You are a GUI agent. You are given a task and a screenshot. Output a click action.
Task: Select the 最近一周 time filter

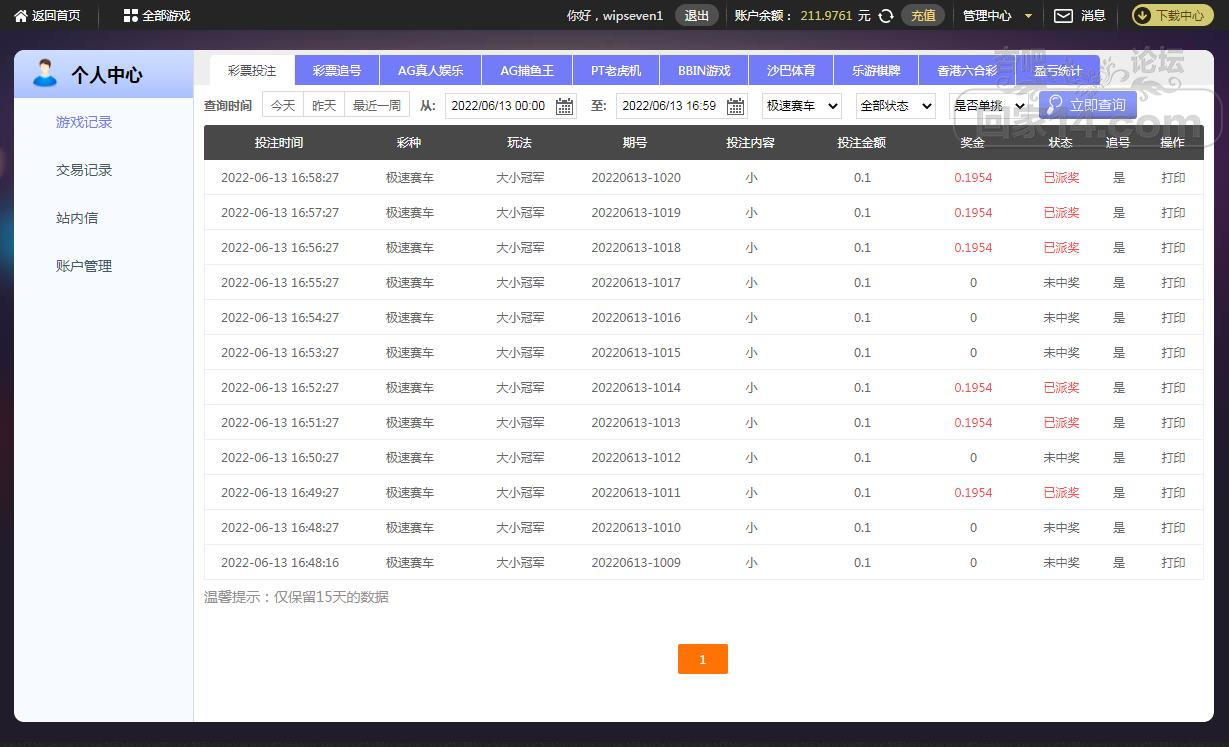[376, 105]
